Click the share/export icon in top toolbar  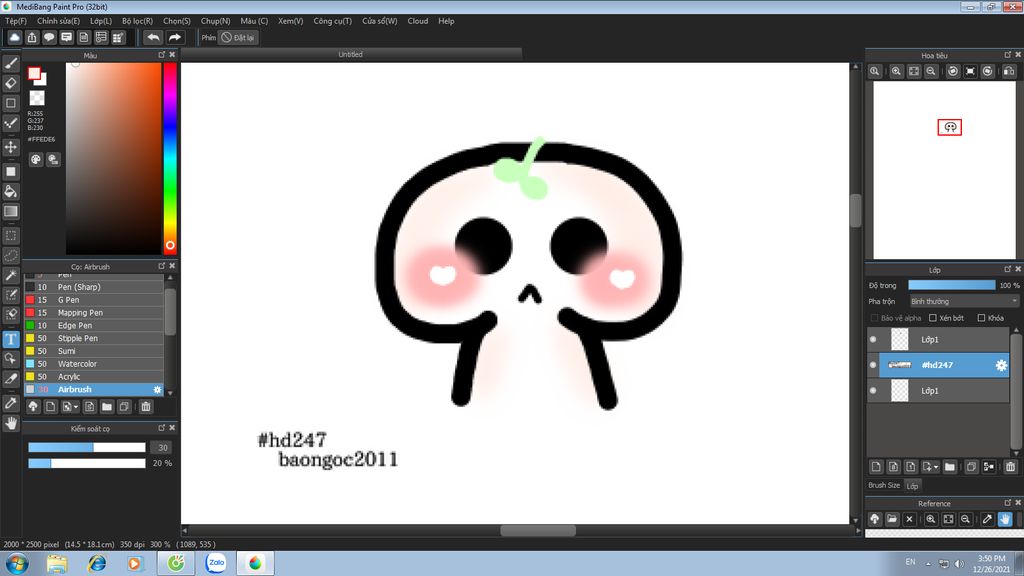32,37
